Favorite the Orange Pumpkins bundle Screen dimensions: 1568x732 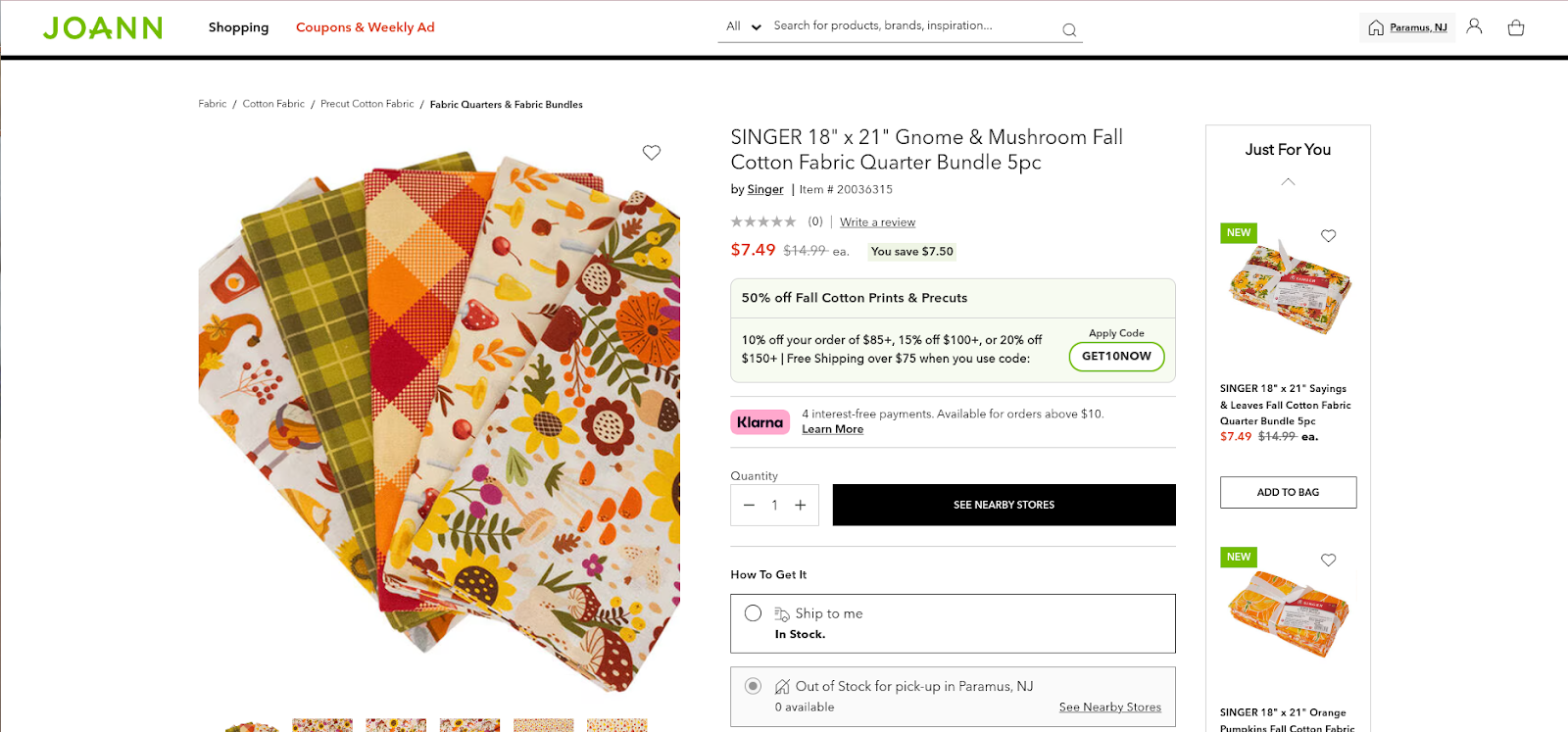(1329, 561)
